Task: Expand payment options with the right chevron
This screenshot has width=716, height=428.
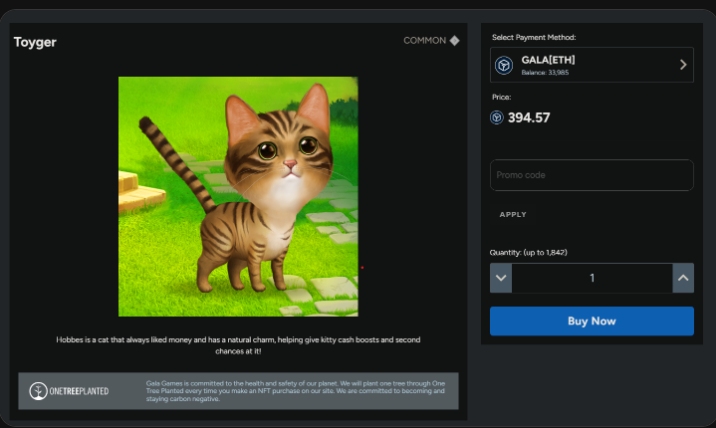Action: (683, 65)
